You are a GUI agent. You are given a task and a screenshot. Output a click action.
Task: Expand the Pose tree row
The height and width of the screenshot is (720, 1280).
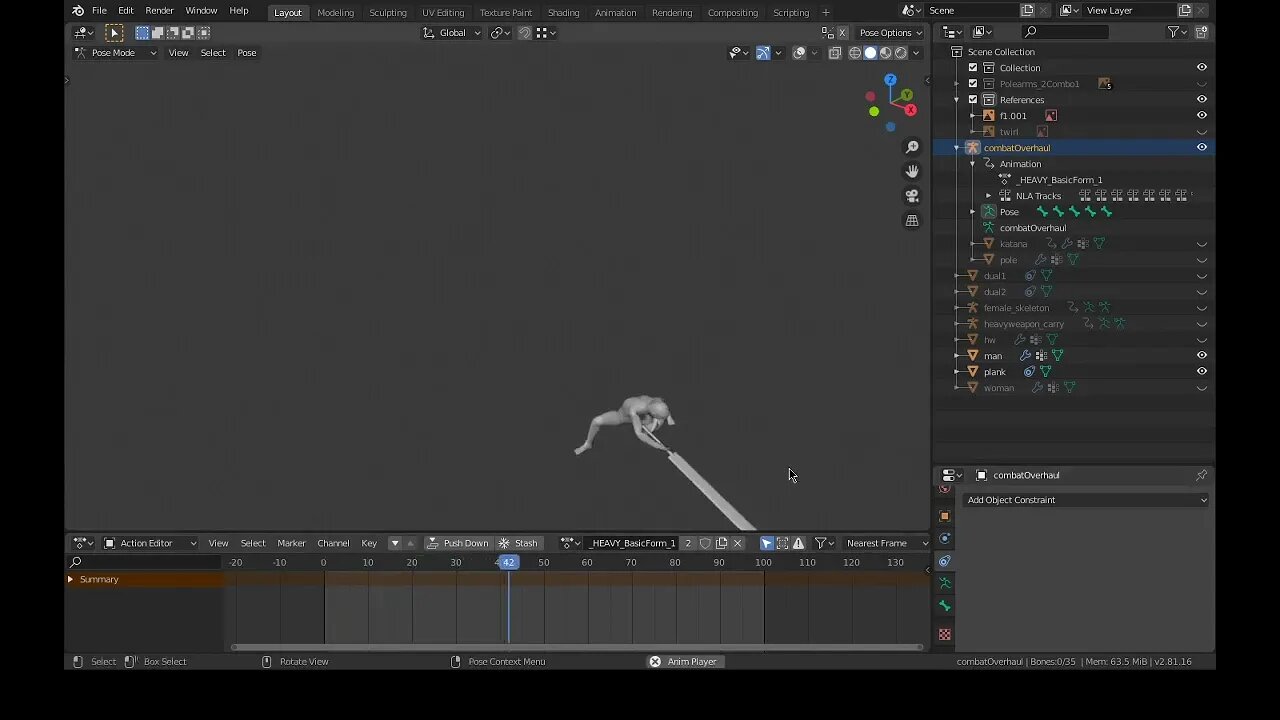pos(972,212)
